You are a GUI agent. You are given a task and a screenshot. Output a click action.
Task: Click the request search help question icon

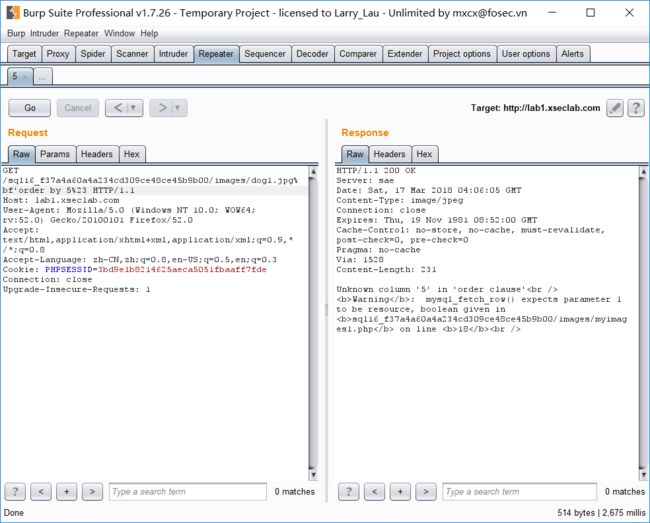point(15,492)
